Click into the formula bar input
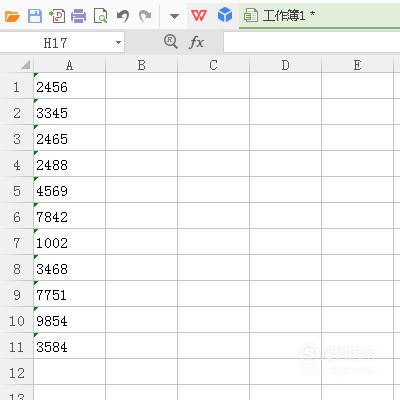The width and height of the screenshot is (400, 400). [x=312, y=42]
